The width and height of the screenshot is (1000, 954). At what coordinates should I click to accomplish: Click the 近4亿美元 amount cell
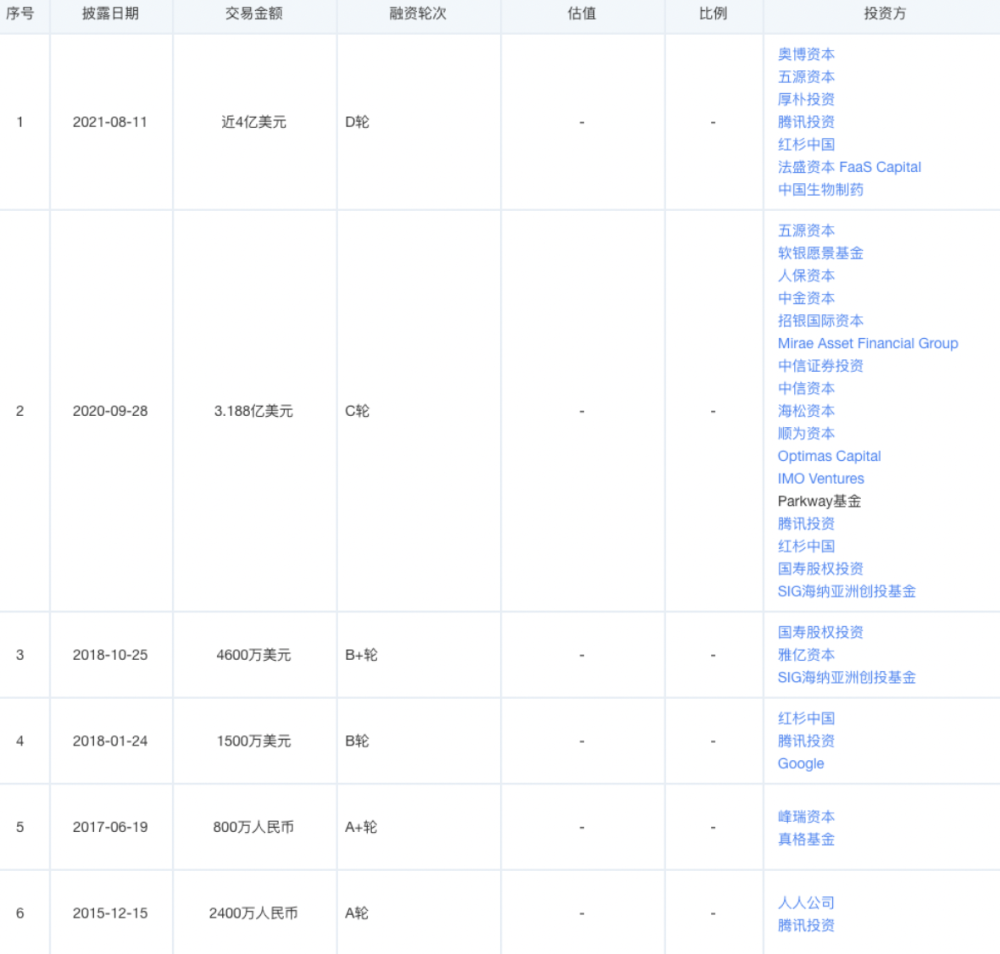(x=254, y=122)
